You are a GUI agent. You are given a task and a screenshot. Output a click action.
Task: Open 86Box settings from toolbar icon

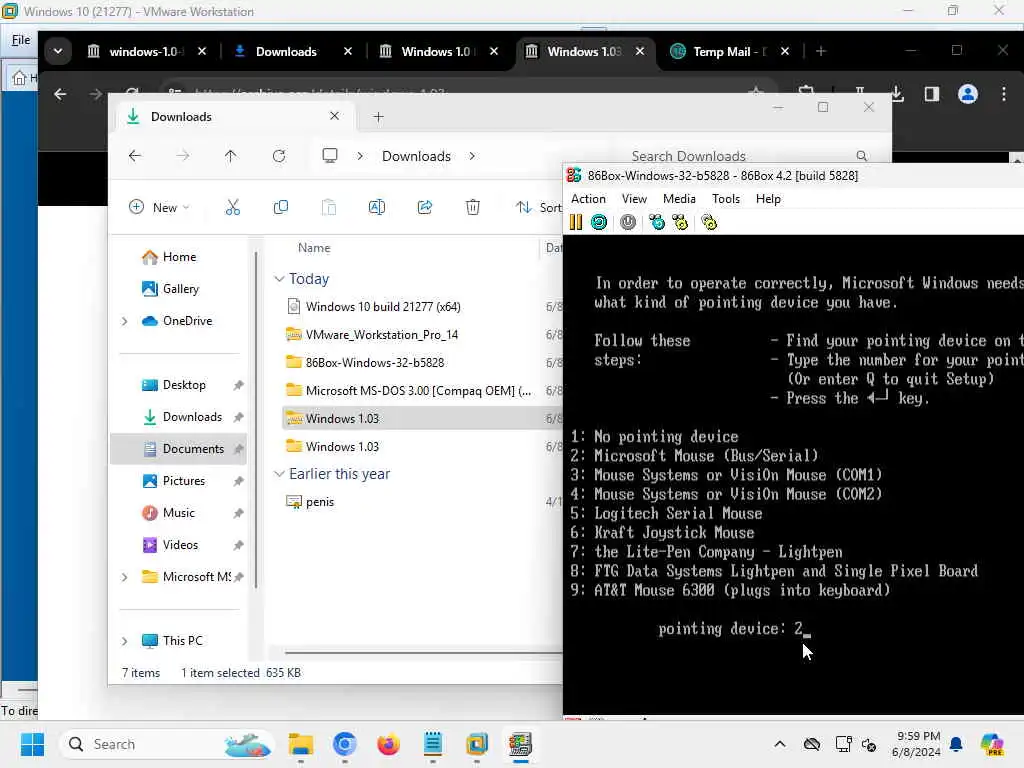click(709, 222)
